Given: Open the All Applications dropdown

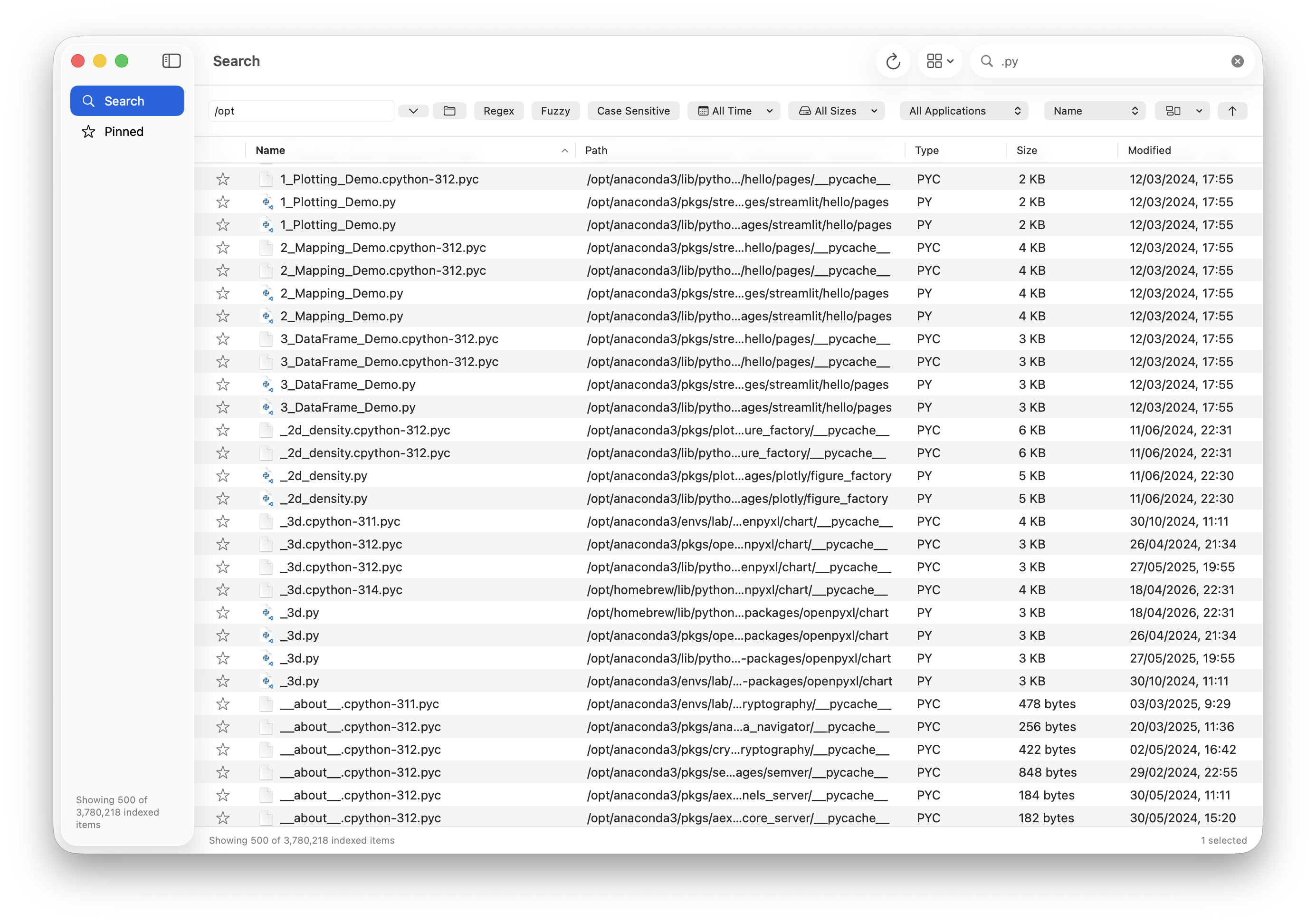Looking at the screenshot, I should (963, 111).
